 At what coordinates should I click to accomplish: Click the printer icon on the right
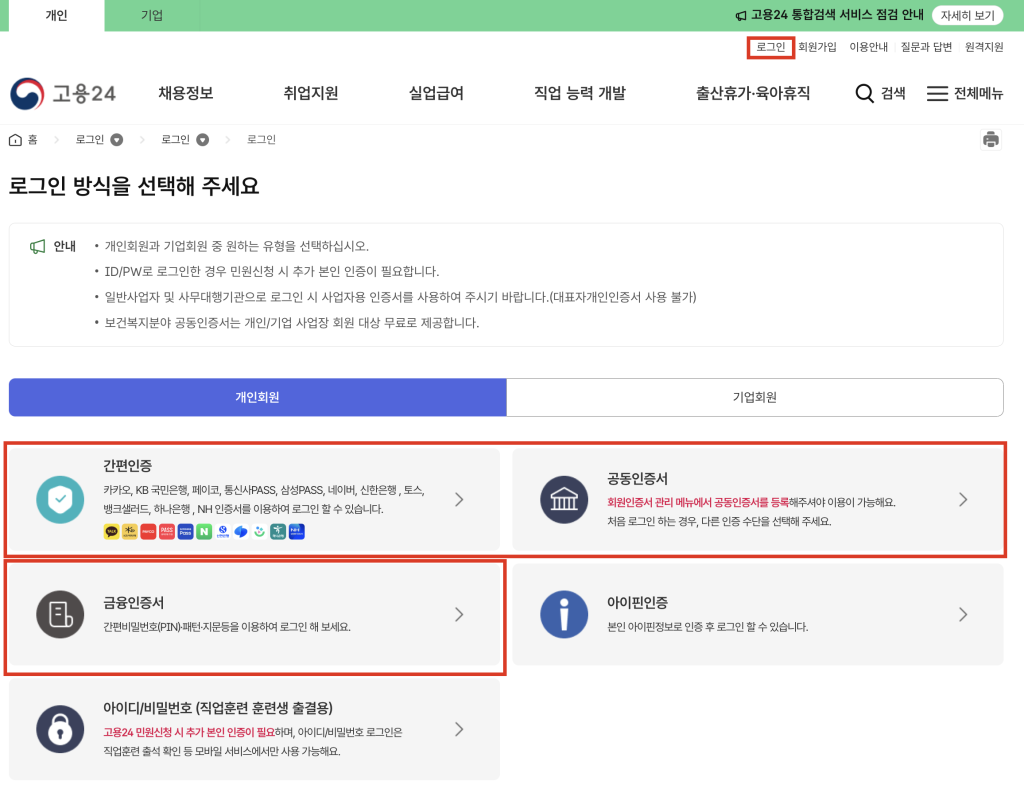pos(991,140)
